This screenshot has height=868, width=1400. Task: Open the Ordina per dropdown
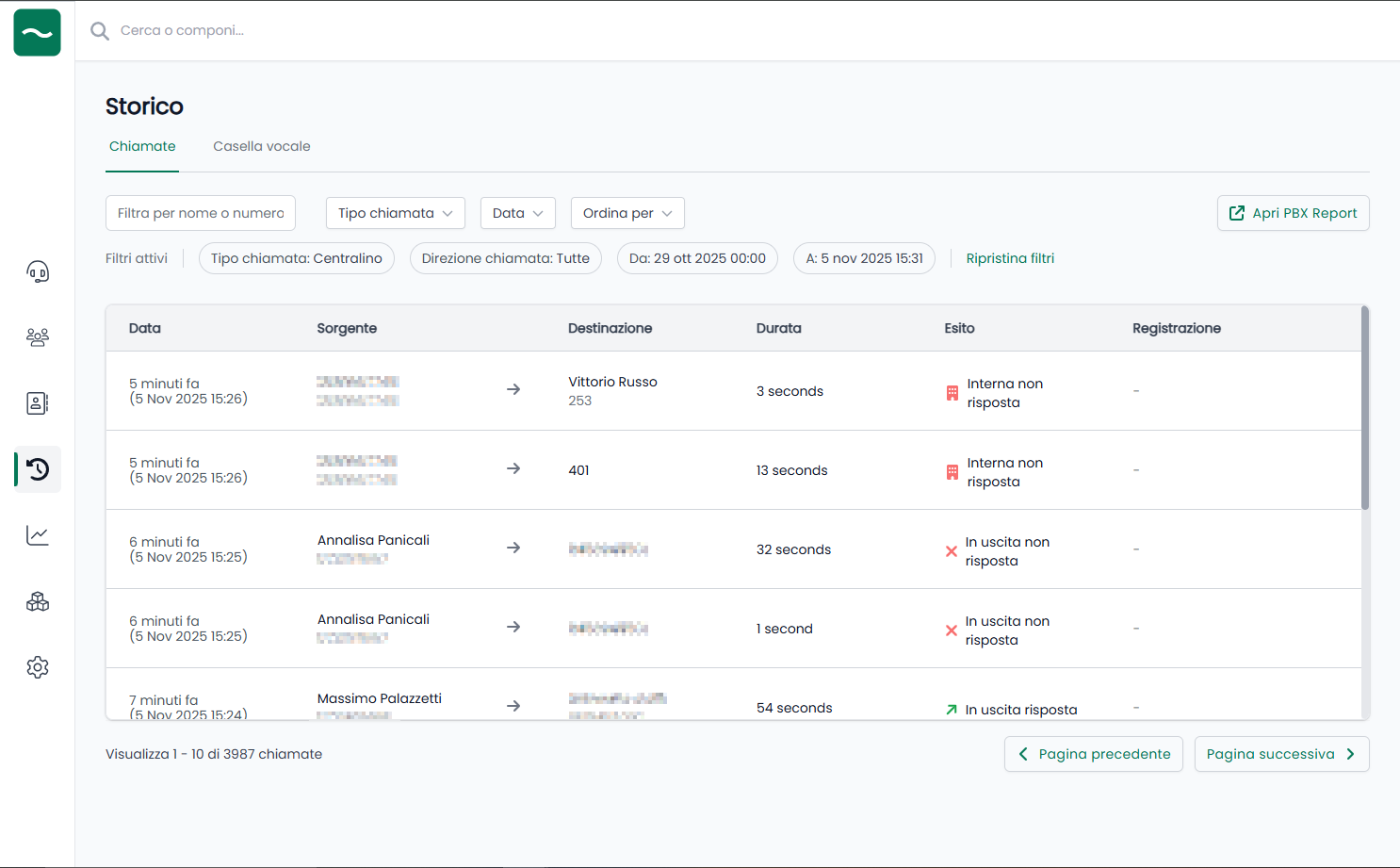pyautogui.click(x=627, y=213)
